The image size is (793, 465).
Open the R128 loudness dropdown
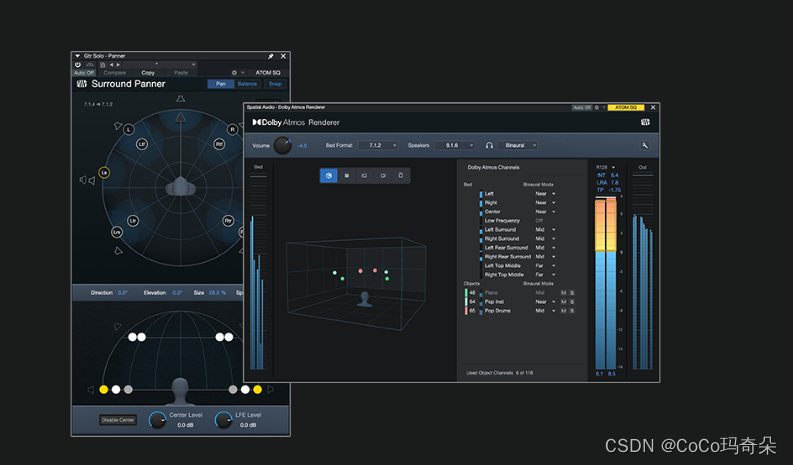click(605, 167)
